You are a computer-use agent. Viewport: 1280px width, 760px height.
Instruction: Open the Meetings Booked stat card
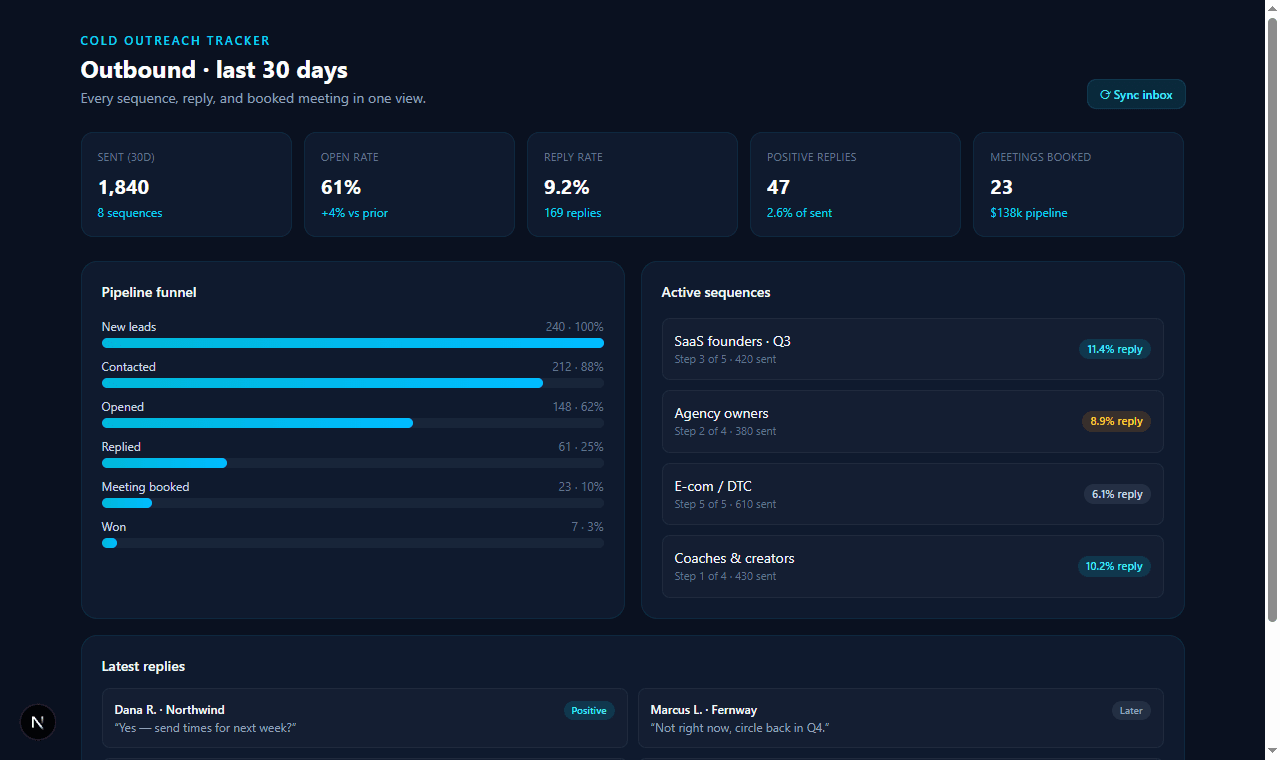click(1078, 185)
